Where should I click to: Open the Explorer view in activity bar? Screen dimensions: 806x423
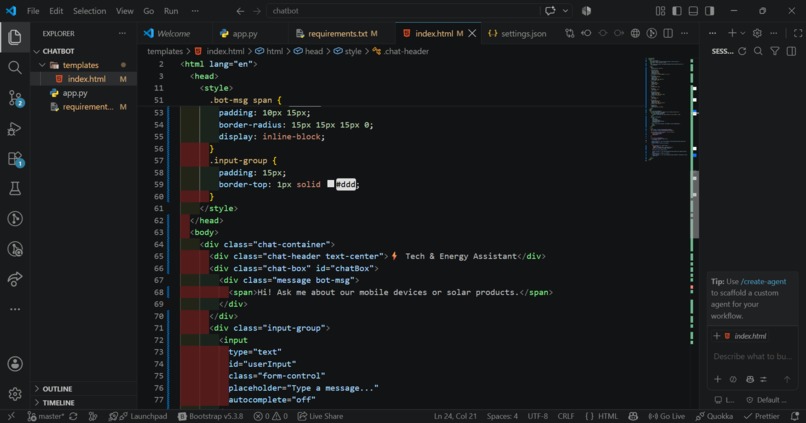pos(14,37)
